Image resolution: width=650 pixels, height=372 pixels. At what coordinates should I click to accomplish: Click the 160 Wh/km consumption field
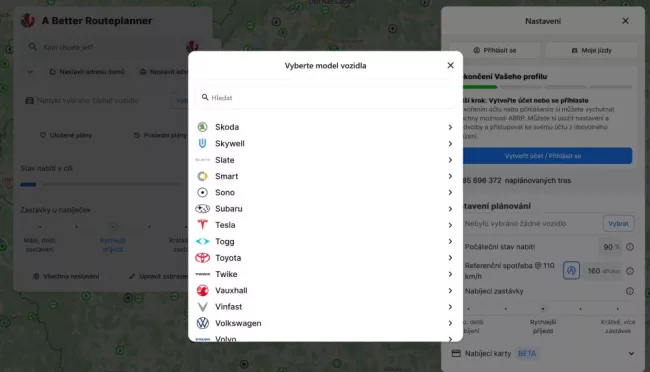(x=603, y=271)
